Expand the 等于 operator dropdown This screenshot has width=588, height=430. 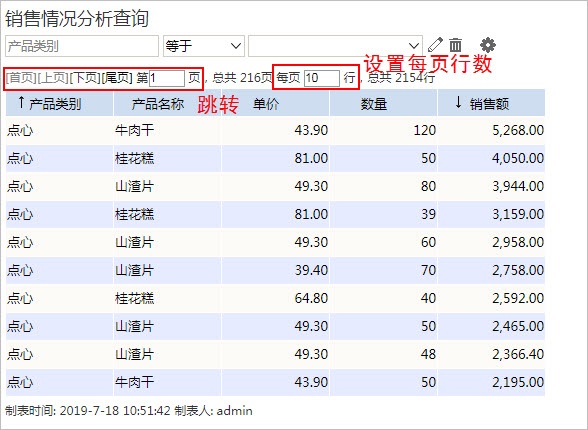click(204, 46)
